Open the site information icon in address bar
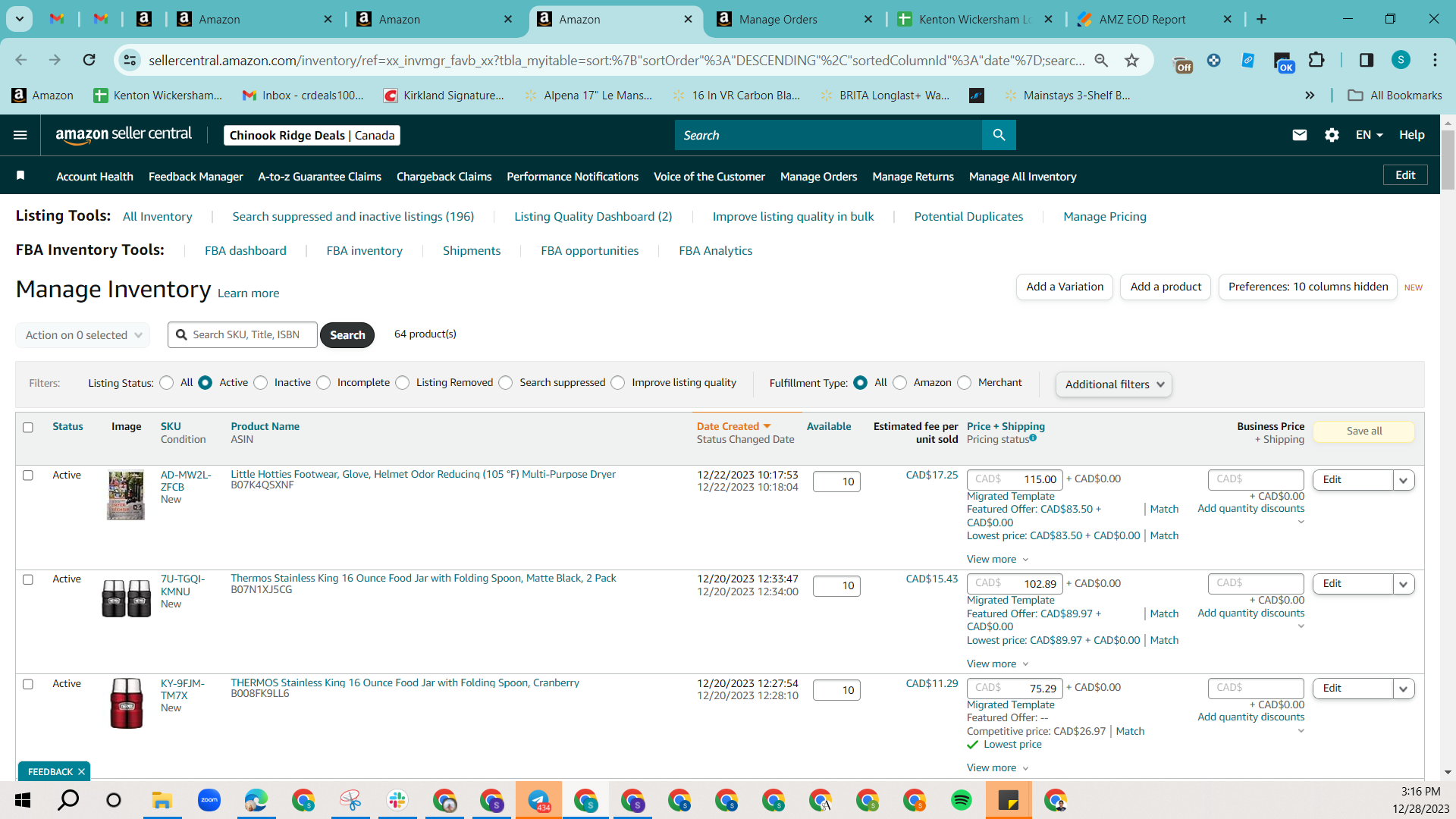The width and height of the screenshot is (1456, 819). point(130,60)
